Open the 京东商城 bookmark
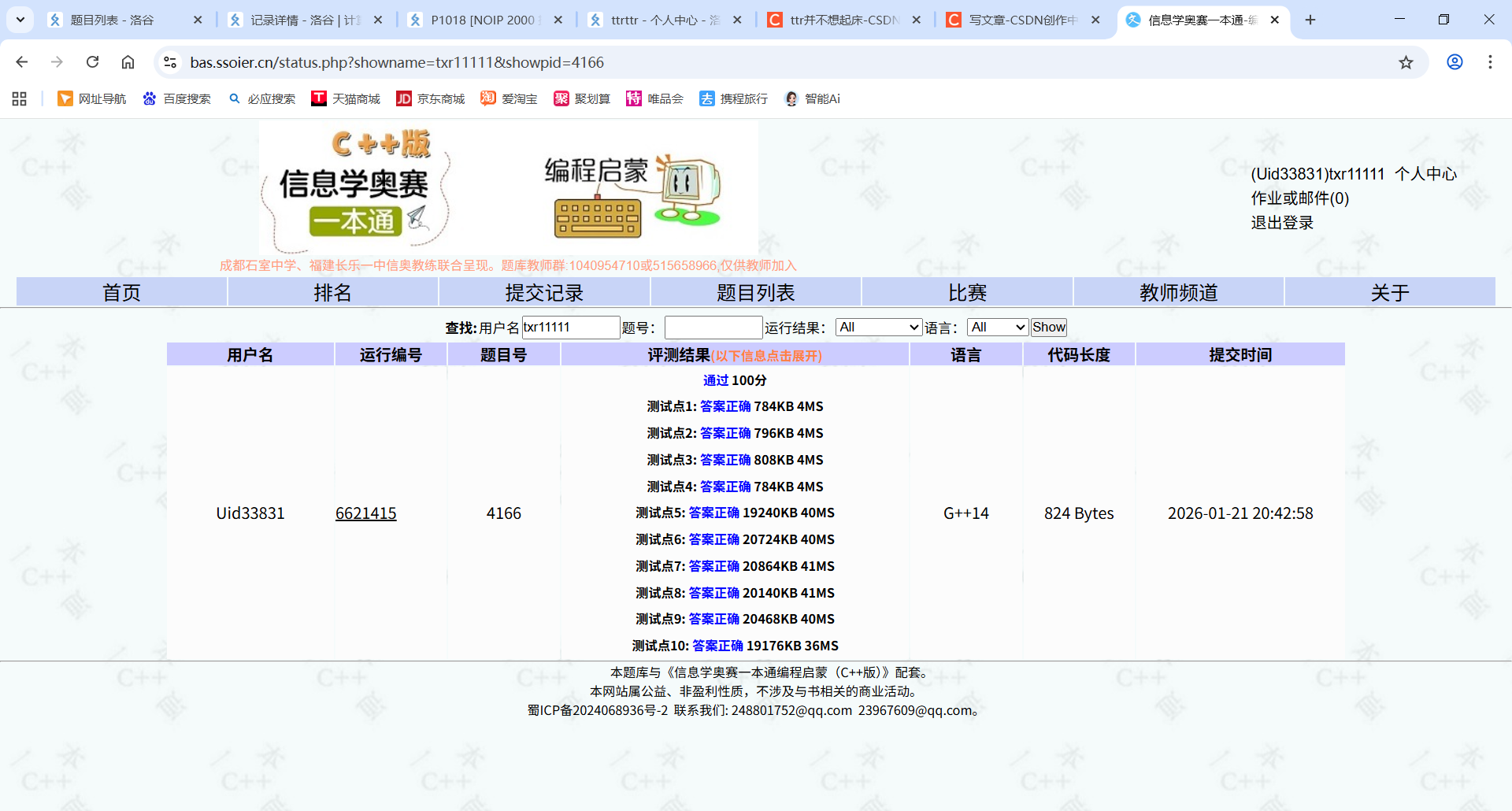The image size is (1512, 811). [430, 98]
